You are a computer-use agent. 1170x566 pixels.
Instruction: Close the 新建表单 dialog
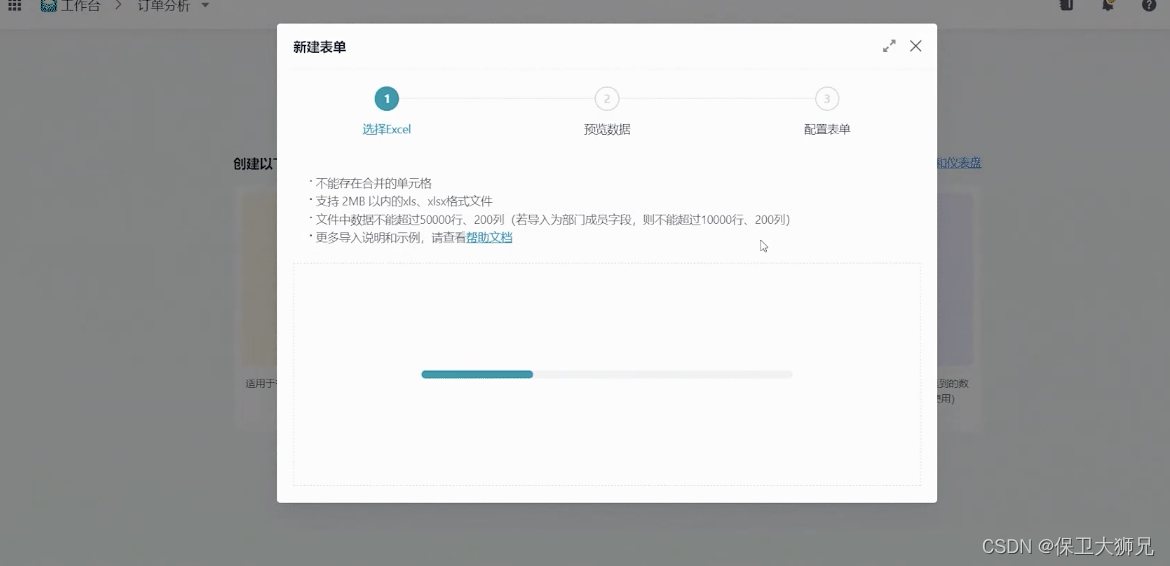click(x=916, y=46)
